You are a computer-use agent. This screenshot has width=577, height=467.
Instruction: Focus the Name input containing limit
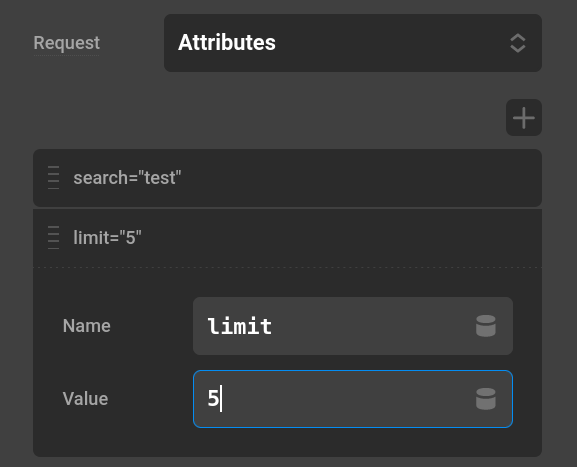point(353,326)
